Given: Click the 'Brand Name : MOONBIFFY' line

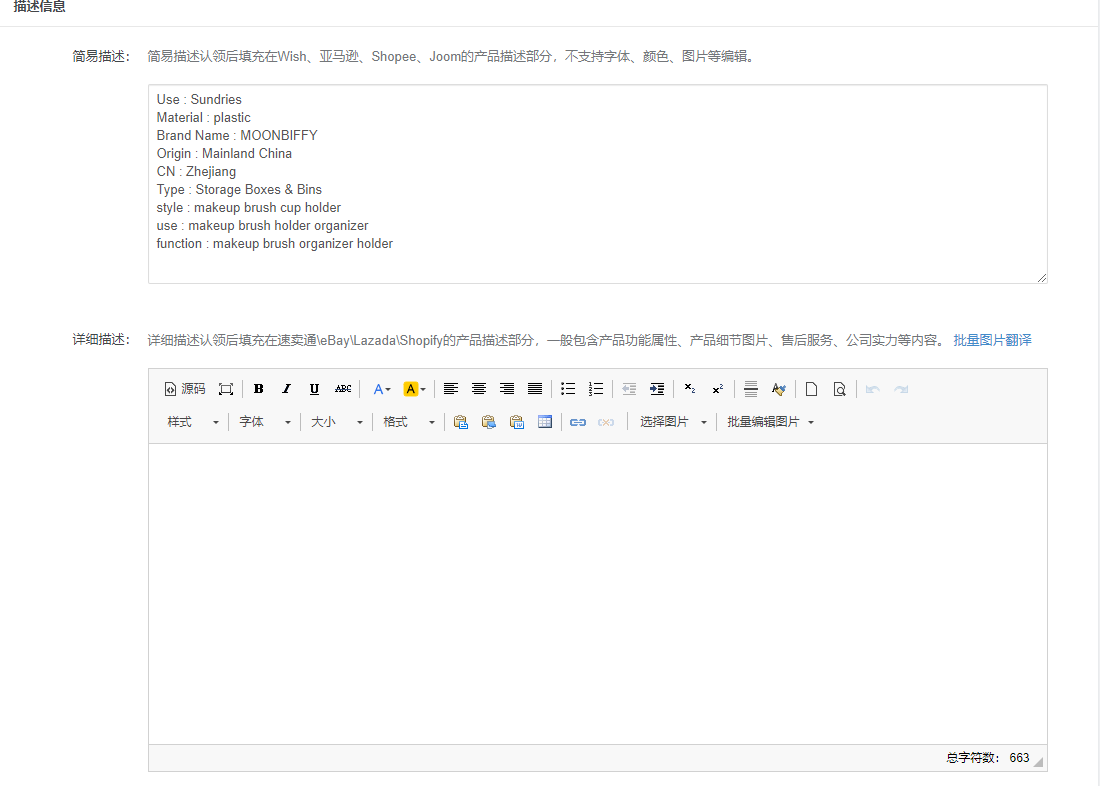Looking at the screenshot, I should (236, 135).
